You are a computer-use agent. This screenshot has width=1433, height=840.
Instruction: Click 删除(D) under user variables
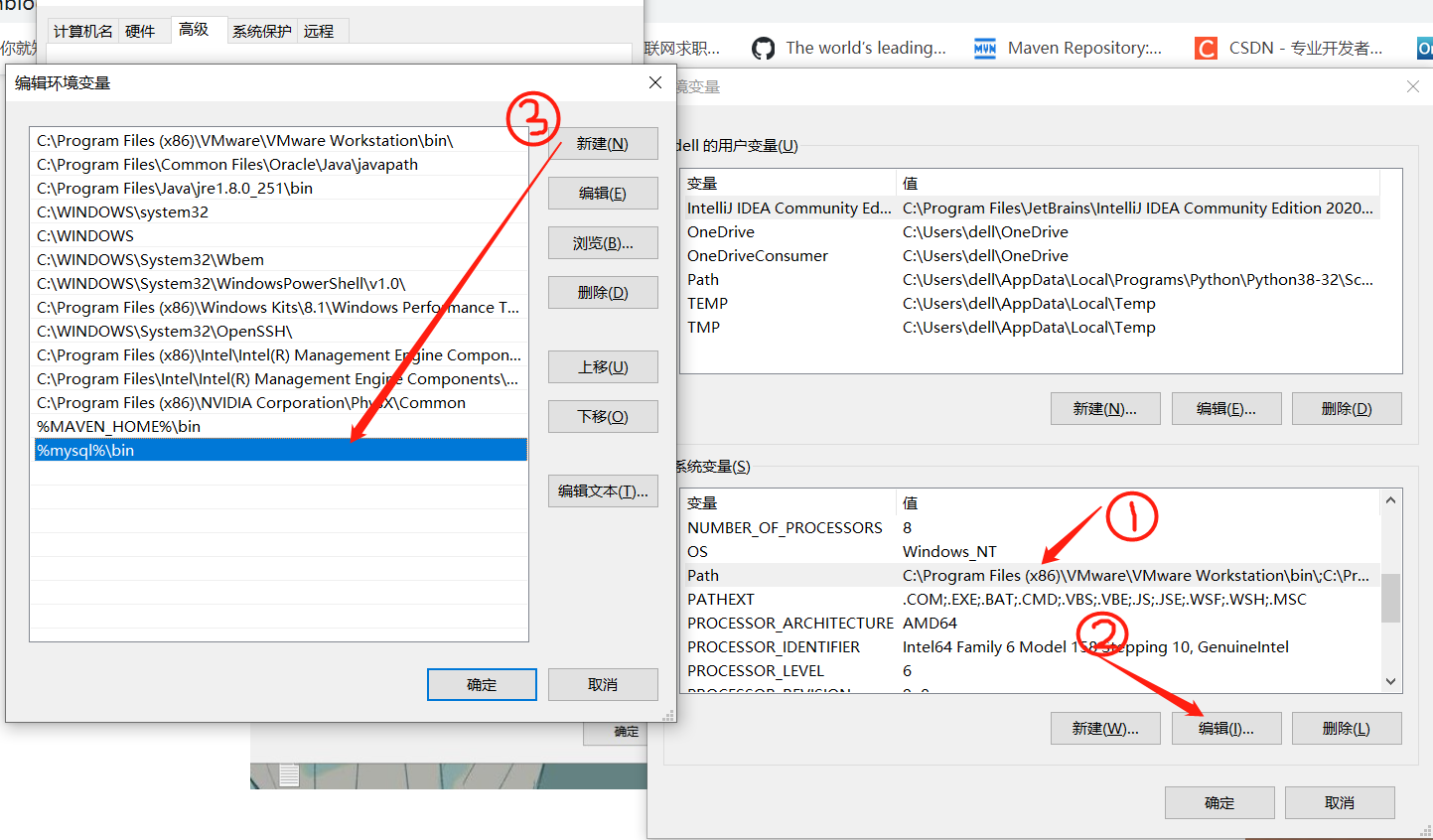point(1347,409)
